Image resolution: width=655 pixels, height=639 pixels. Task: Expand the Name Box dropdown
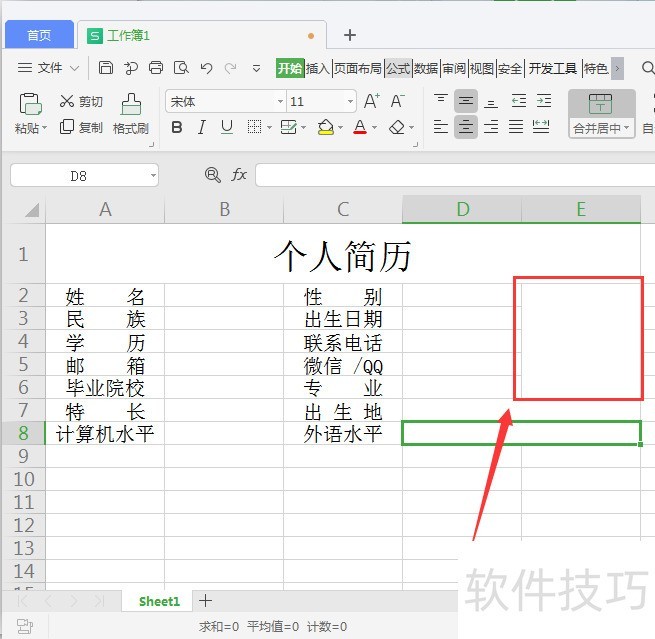pyautogui.click(x=153, y=175)
